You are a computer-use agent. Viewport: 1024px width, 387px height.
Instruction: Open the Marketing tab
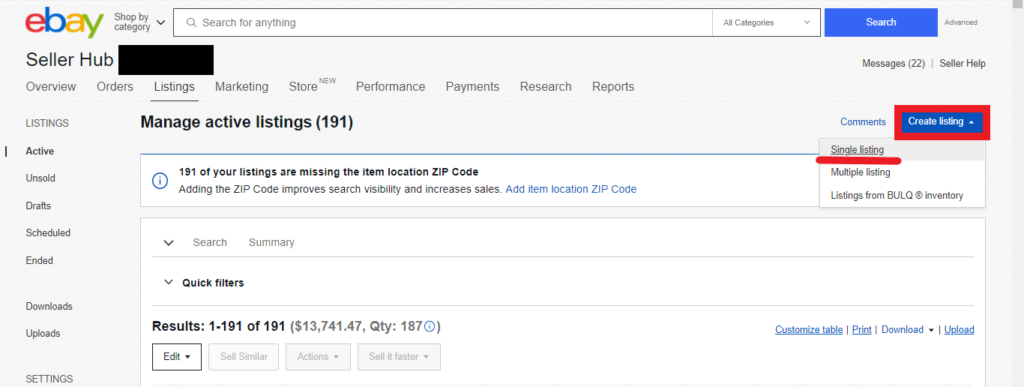(242, 87)
